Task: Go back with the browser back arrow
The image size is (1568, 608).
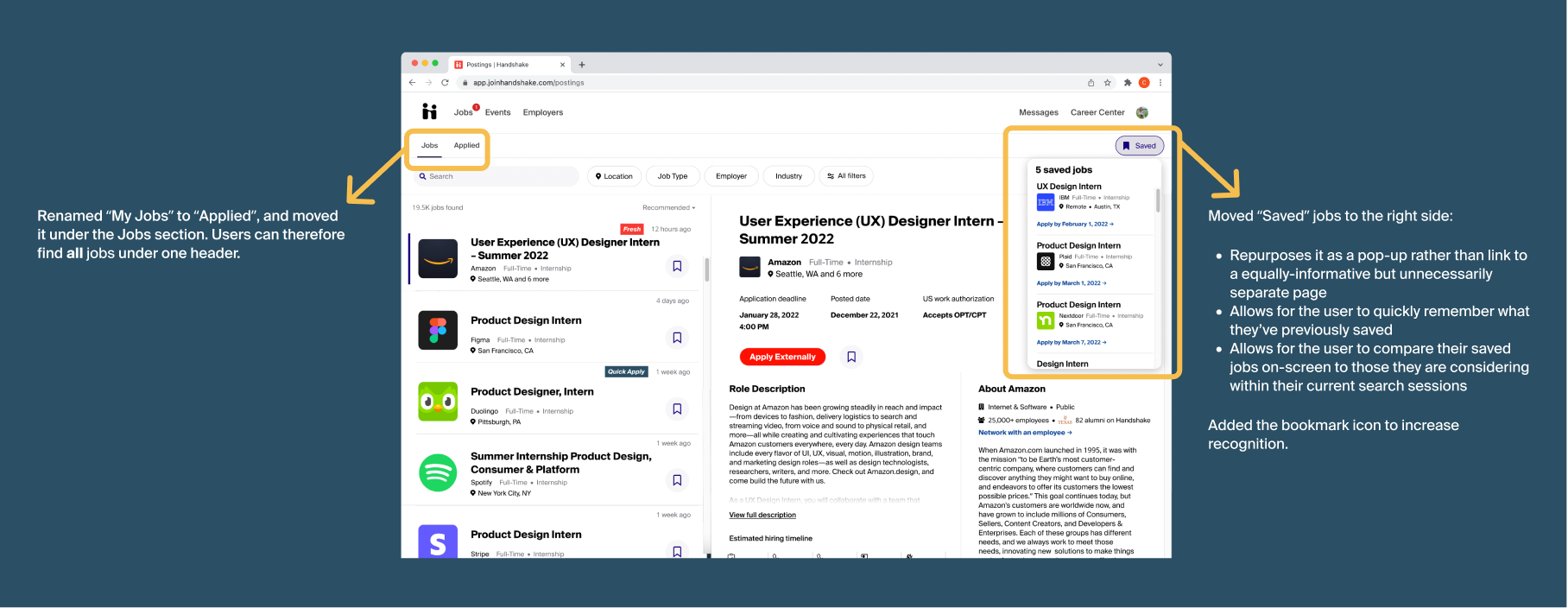Action: click(x=412, y=83)
